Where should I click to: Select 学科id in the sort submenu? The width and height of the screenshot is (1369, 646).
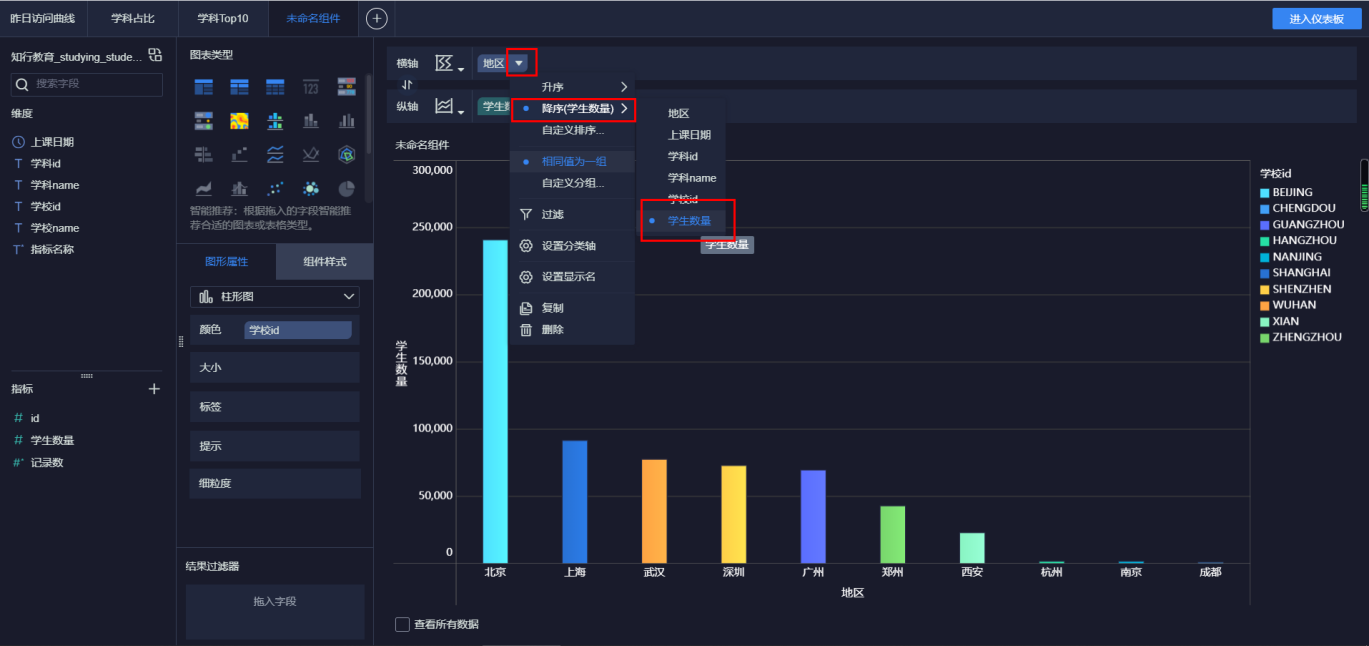pyautogui.click(x=682, y=157)
